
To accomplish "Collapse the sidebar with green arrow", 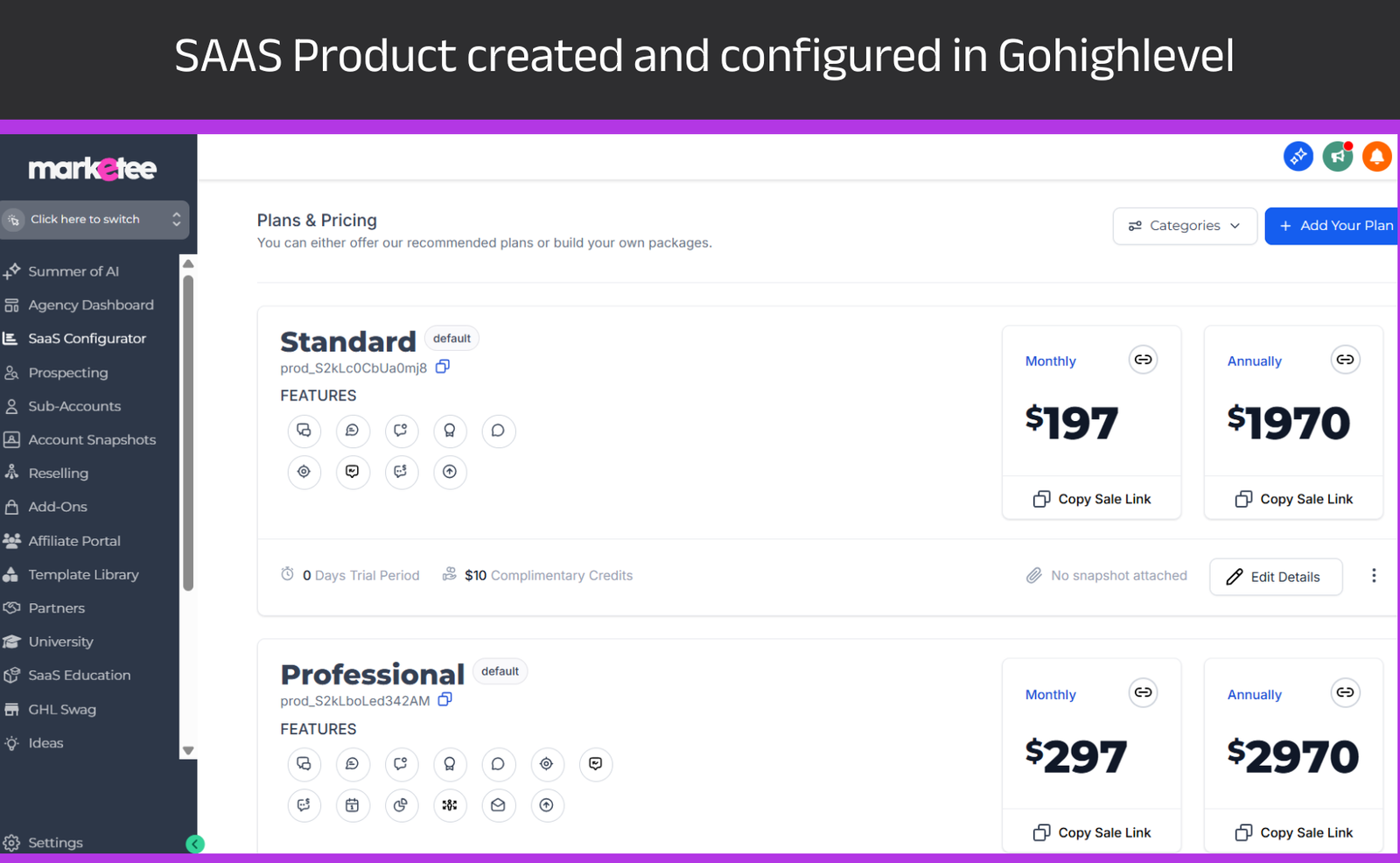I will (195, 844).
